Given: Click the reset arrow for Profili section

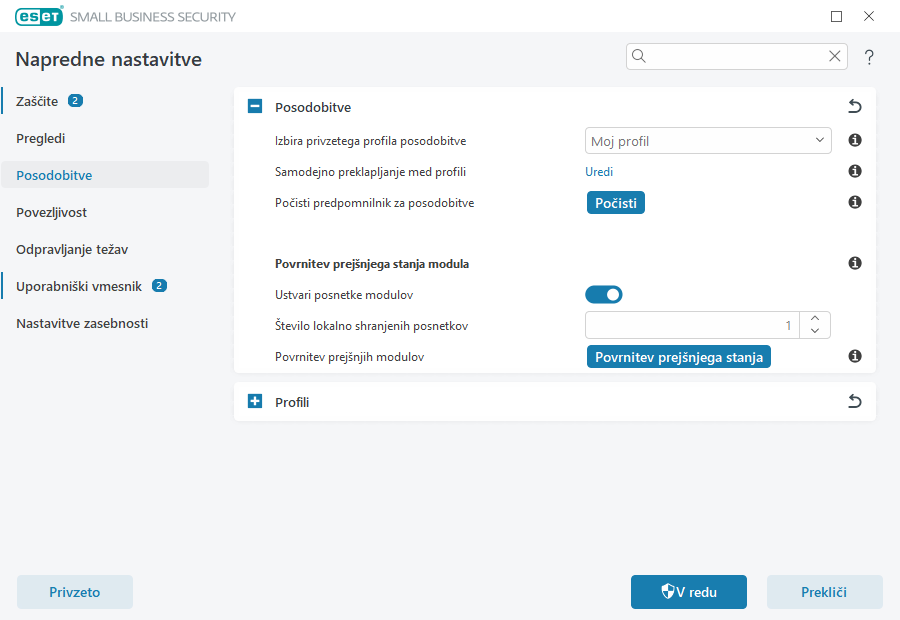Looking at the screenshot, I should pos(854,402).
